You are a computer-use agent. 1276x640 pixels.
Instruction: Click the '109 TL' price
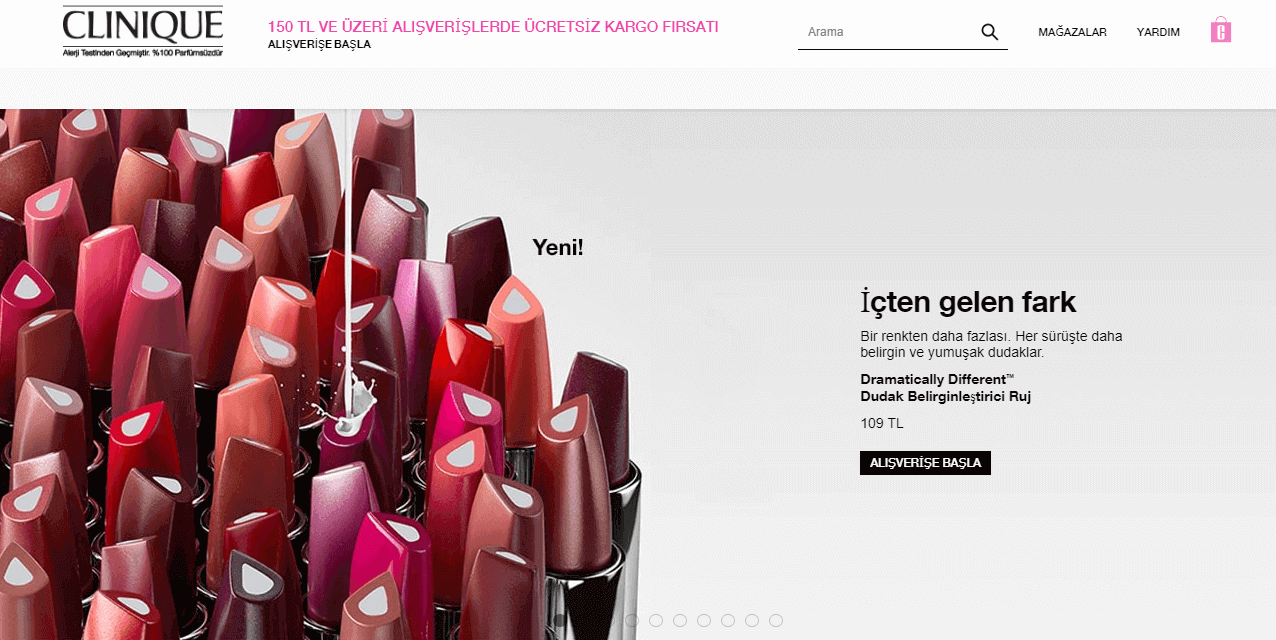(882, 423)
